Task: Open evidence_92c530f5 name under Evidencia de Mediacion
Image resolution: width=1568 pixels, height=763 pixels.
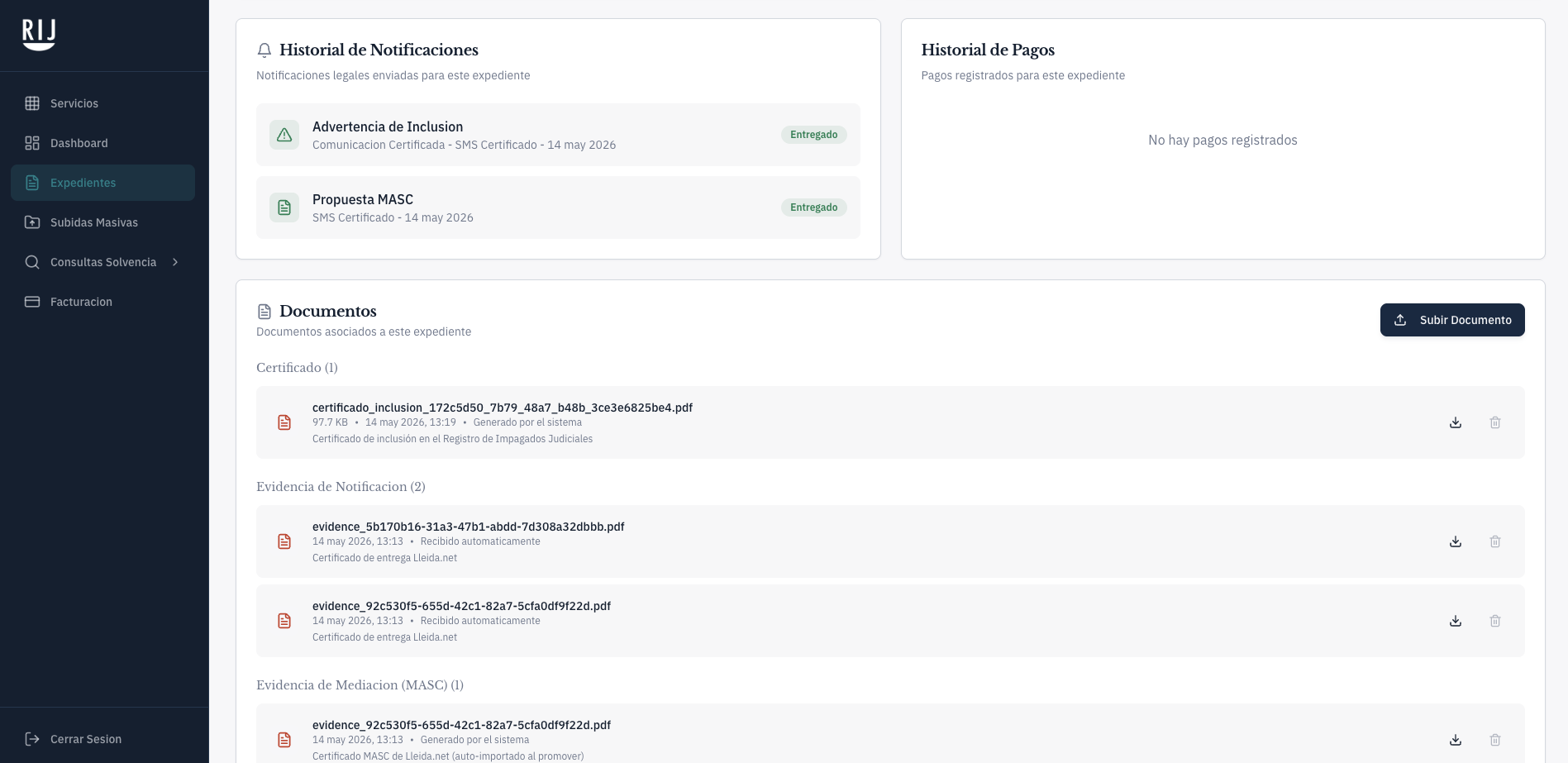Action: 461,725
